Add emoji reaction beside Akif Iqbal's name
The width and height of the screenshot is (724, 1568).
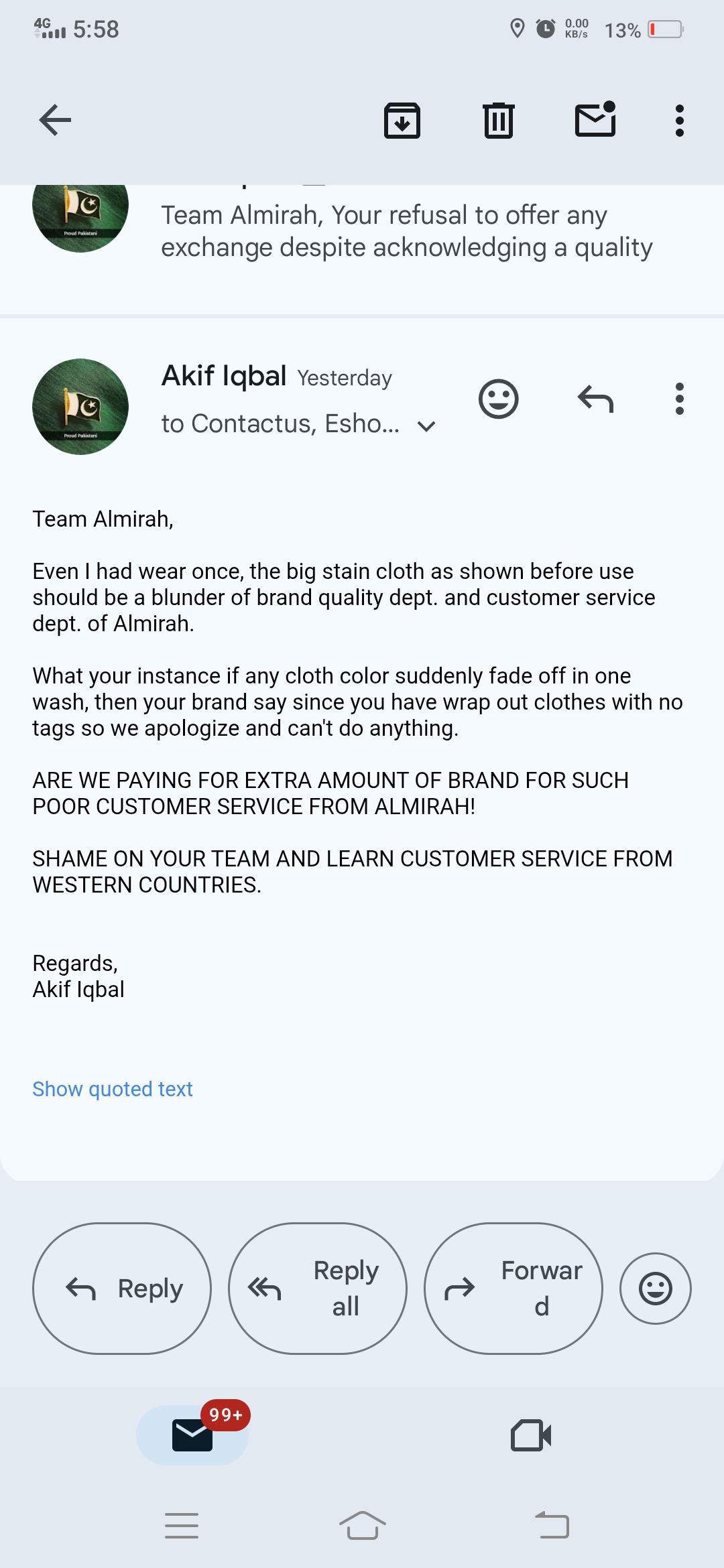pyautogui.click(x=498, y=399)
